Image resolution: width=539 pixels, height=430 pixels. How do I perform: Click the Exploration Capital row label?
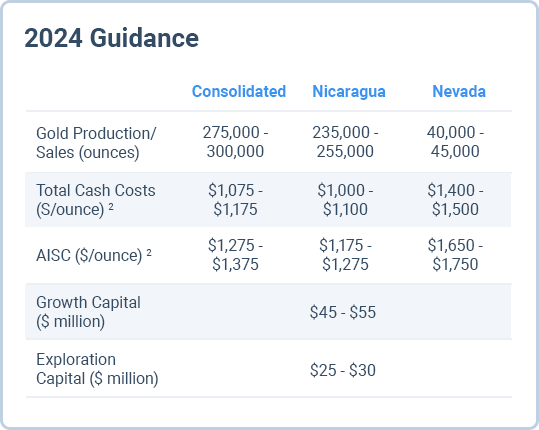coord(97,369)
